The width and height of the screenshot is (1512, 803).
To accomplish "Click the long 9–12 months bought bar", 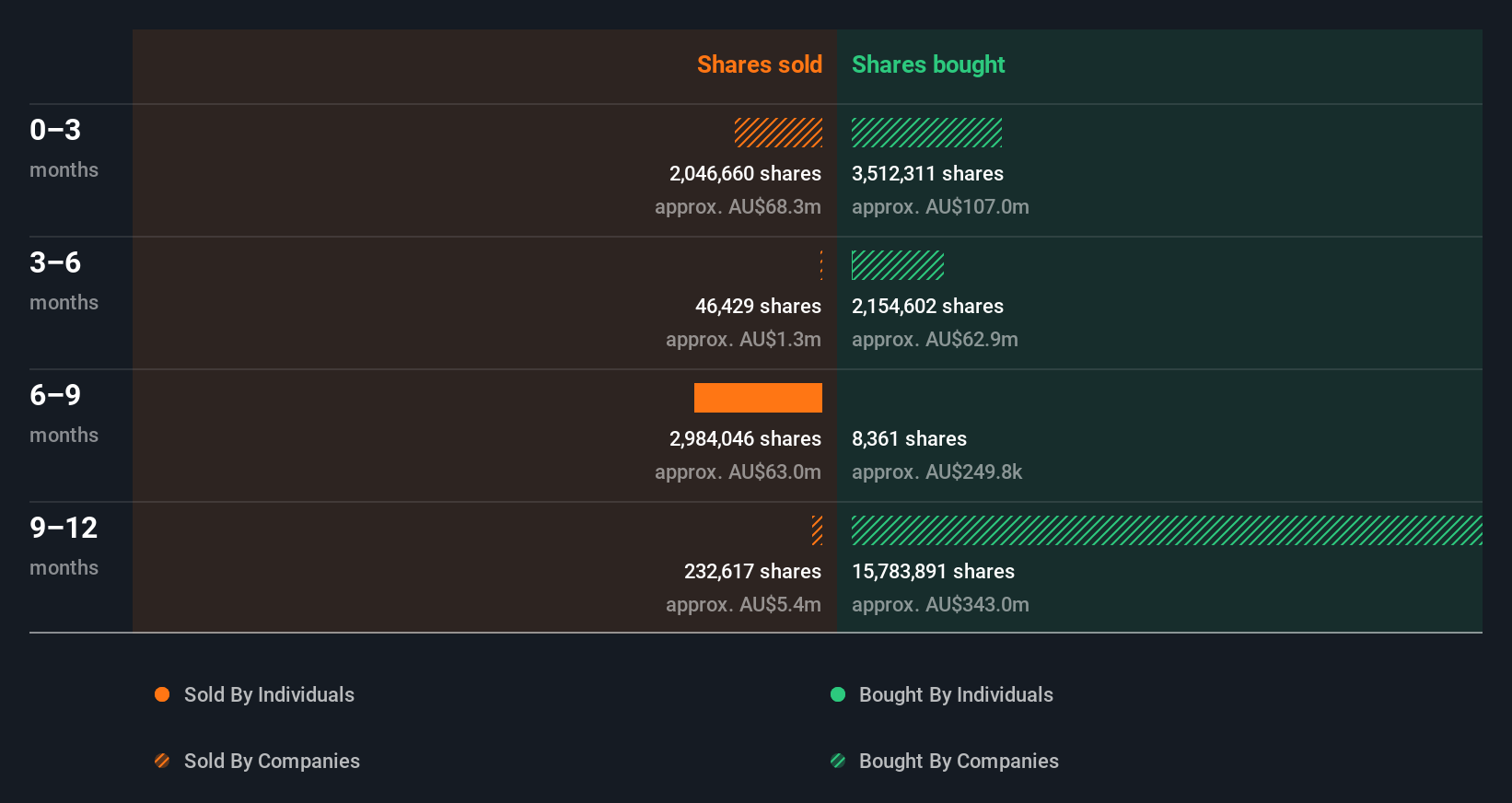I will (1167, 530).
